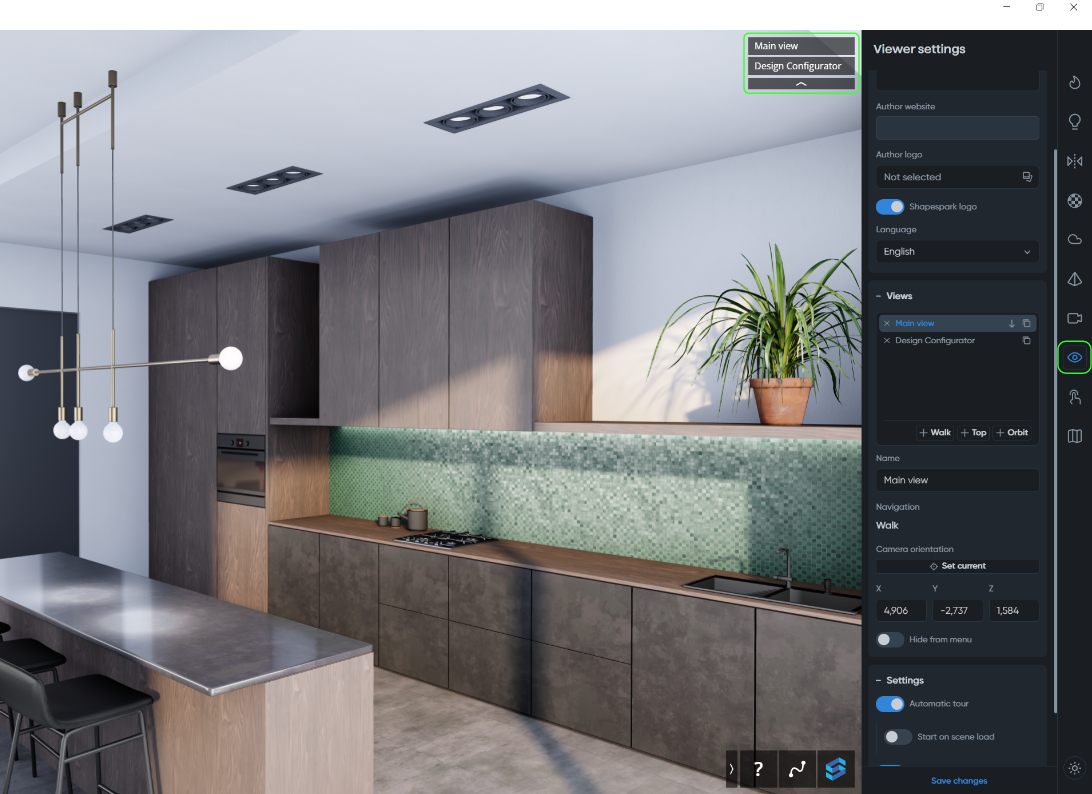Collapse the view list with the up chevron

(801, 85)
